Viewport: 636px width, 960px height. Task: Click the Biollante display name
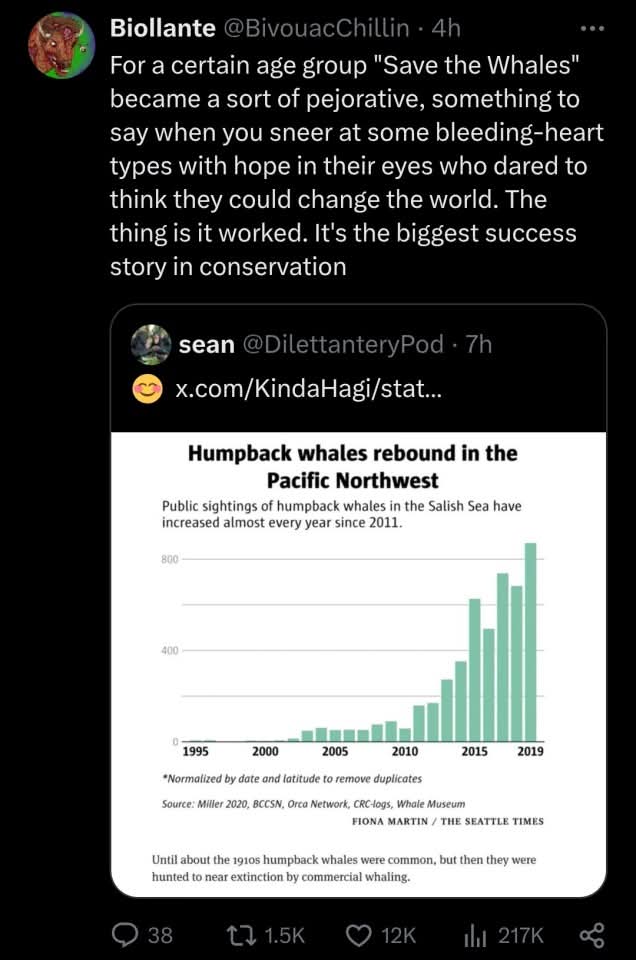pyautogui.click(x=156, y=27)
